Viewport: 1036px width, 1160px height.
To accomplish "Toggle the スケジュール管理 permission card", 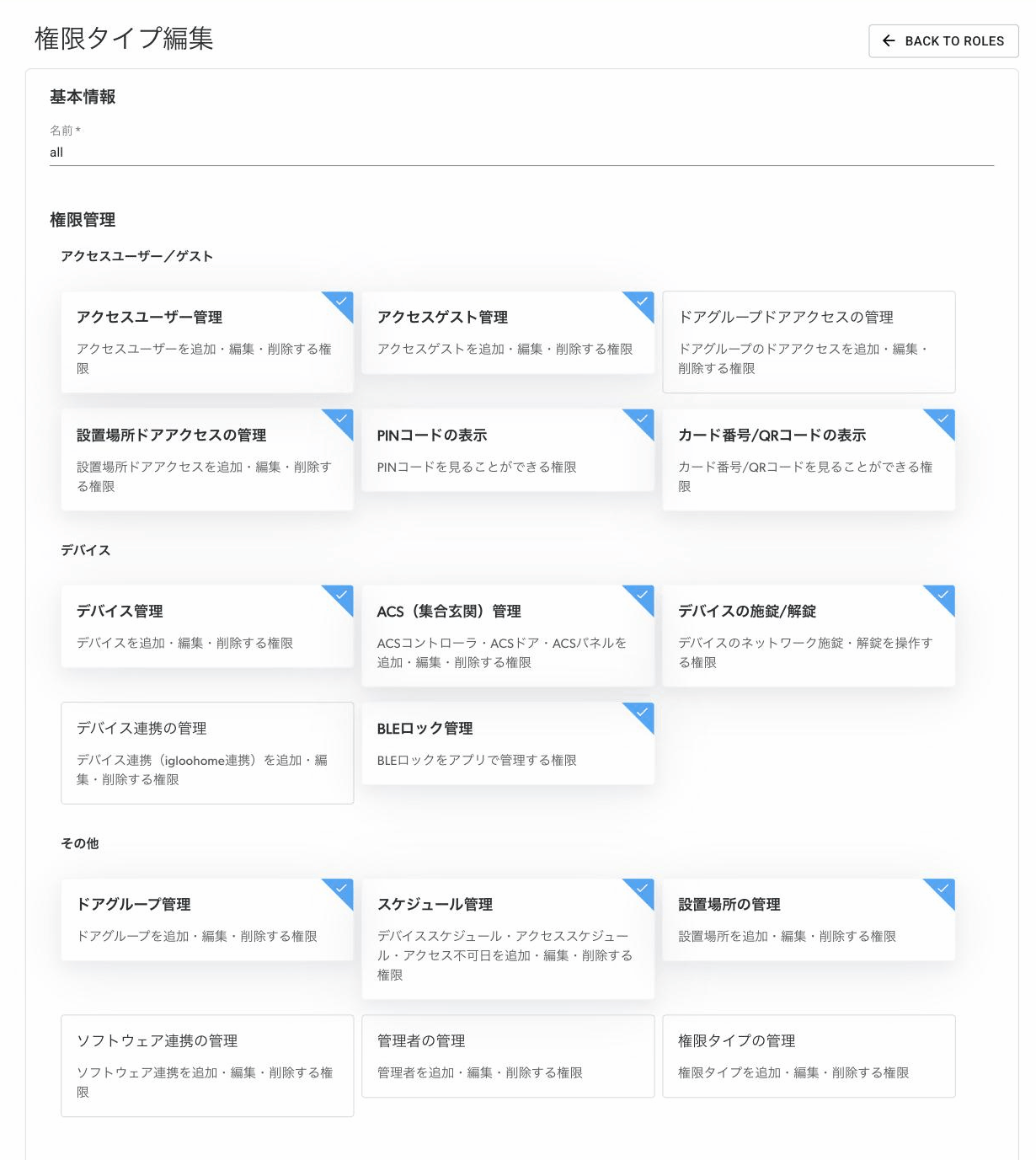I will coord(508,939).
